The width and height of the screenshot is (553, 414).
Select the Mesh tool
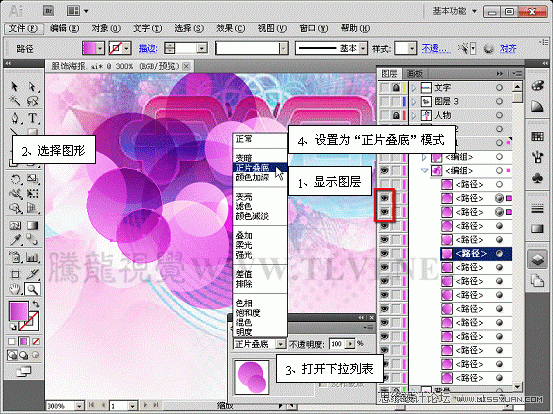click(15, 225)
